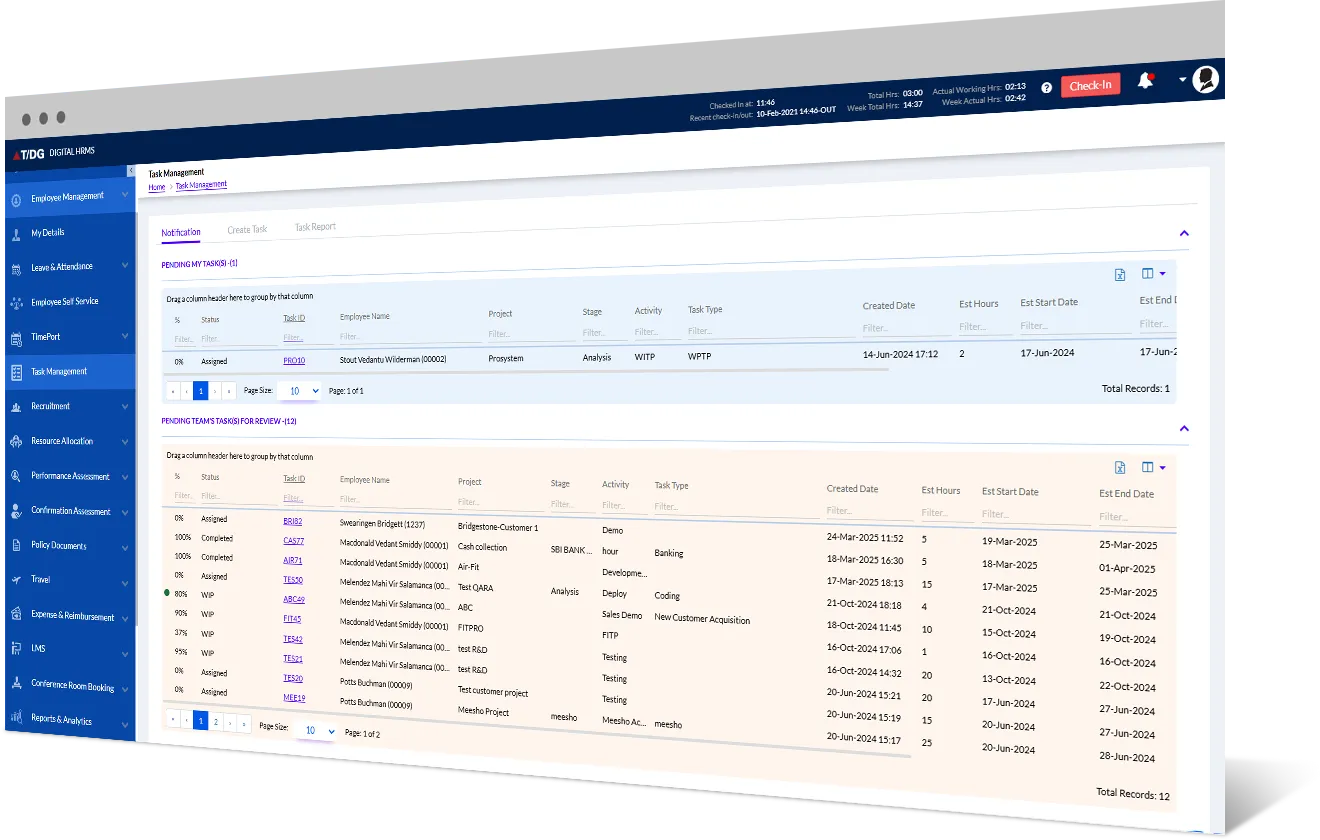The height and width of the screenshot is (840, 1320).
Task: Open the notifications bell icon
Action: pyautogui.click(x=1145, y=81)
